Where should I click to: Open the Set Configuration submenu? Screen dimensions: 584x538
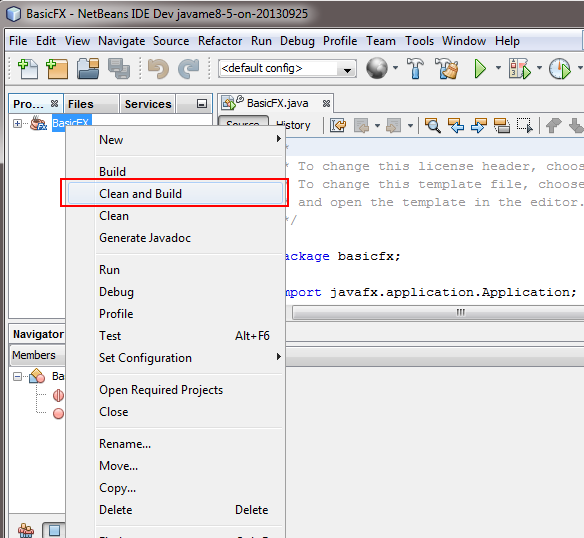[174, 358]
